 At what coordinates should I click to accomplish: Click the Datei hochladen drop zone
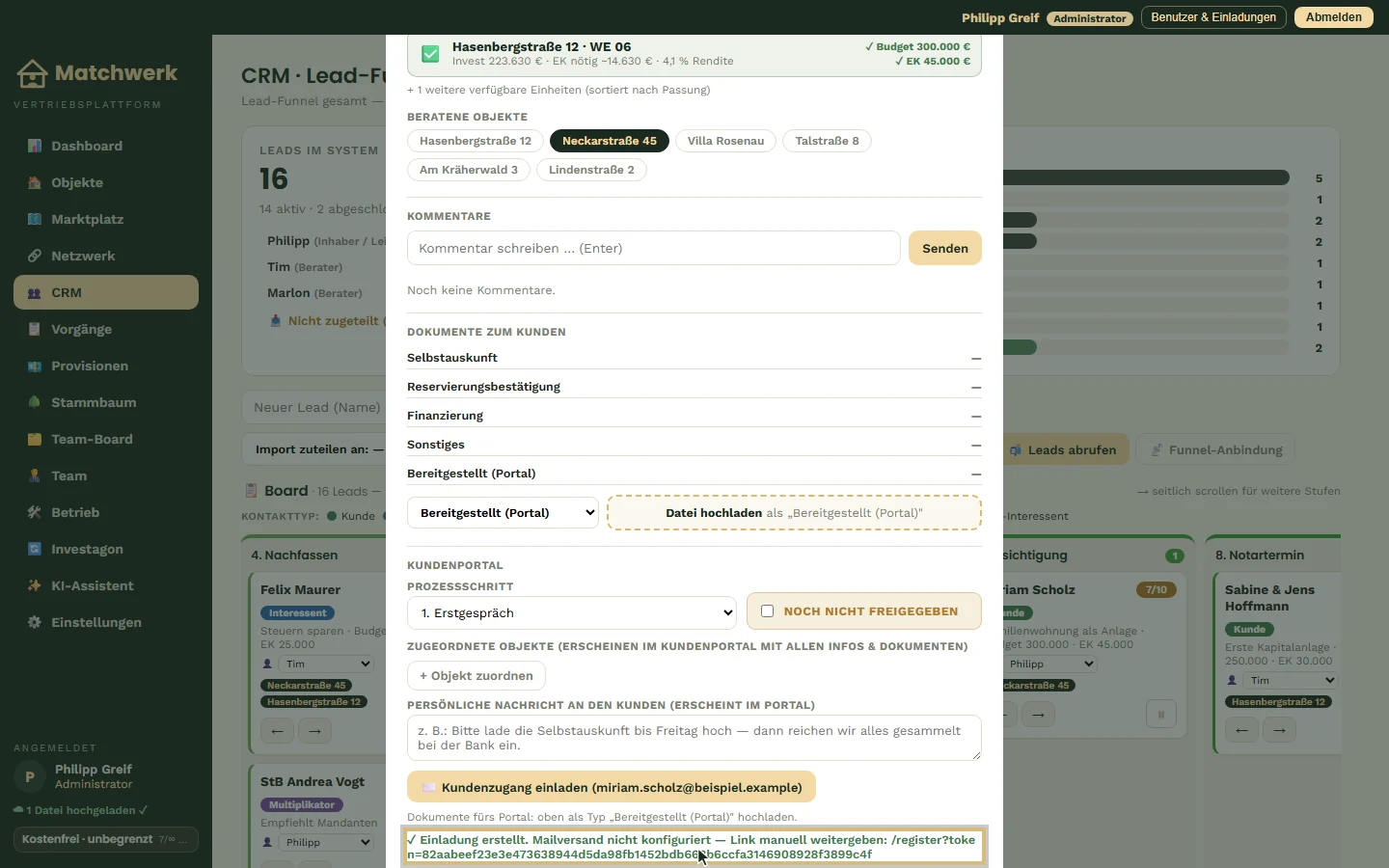click(x=794, y=512)
